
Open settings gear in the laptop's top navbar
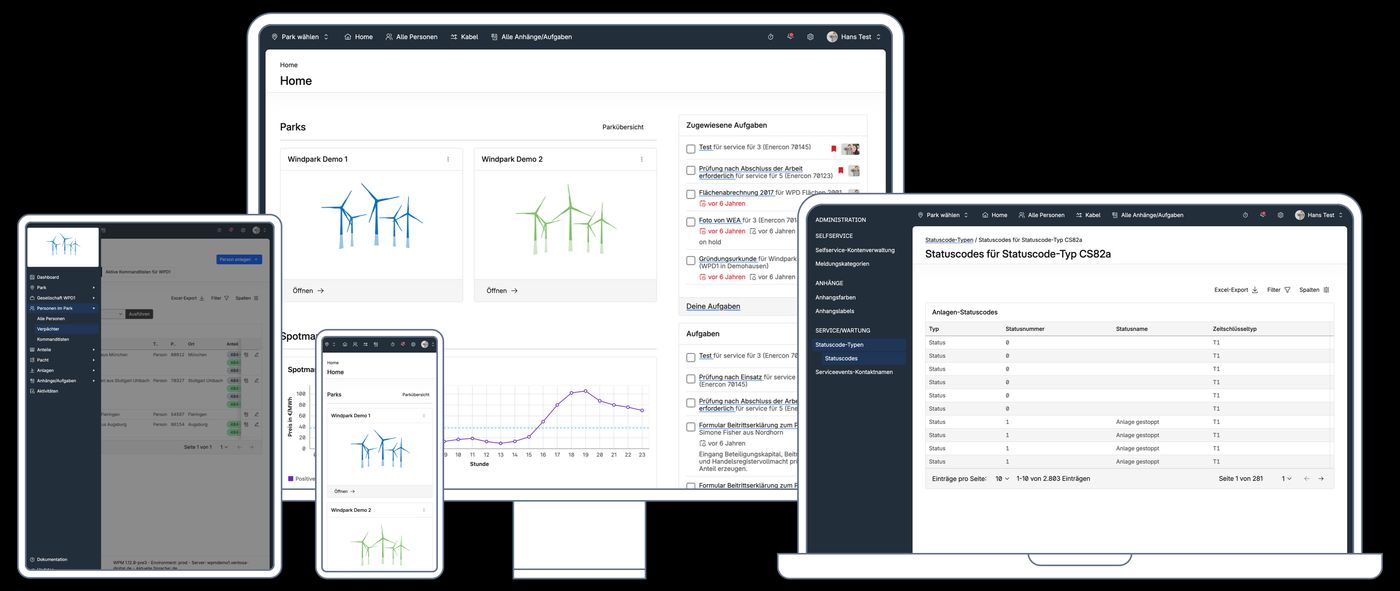coord(1278,215)
